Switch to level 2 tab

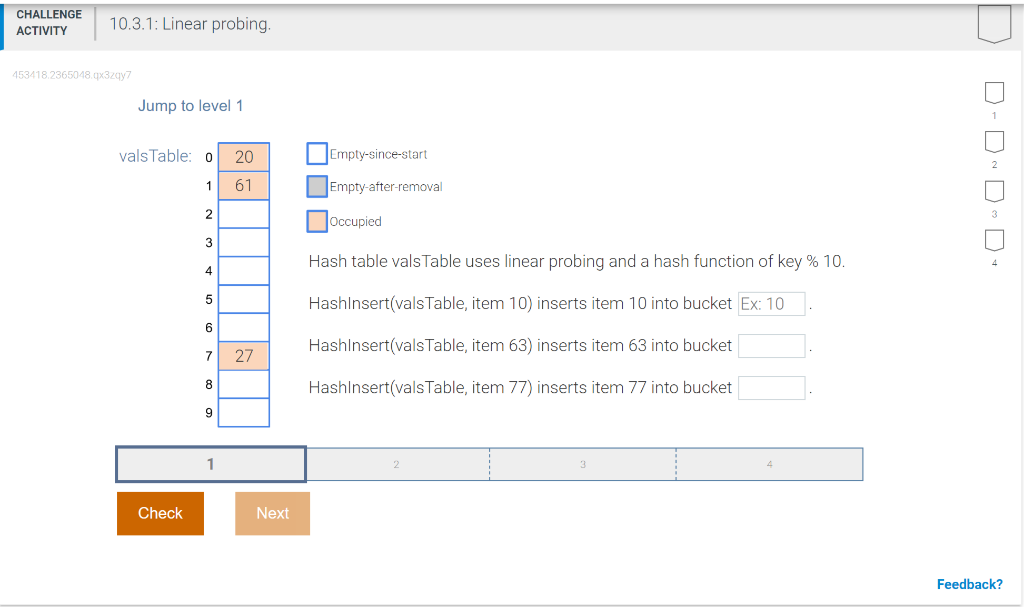coord(396,463)
